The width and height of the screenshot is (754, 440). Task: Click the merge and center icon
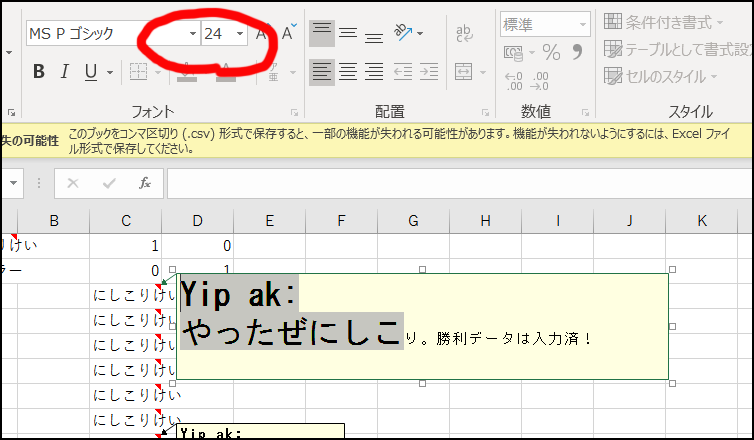pyautogui.click(x=464, y=72)
